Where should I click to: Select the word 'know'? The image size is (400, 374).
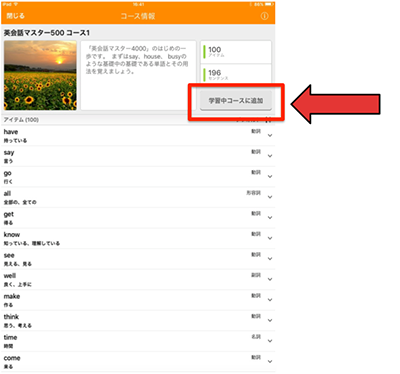(12, 234)
